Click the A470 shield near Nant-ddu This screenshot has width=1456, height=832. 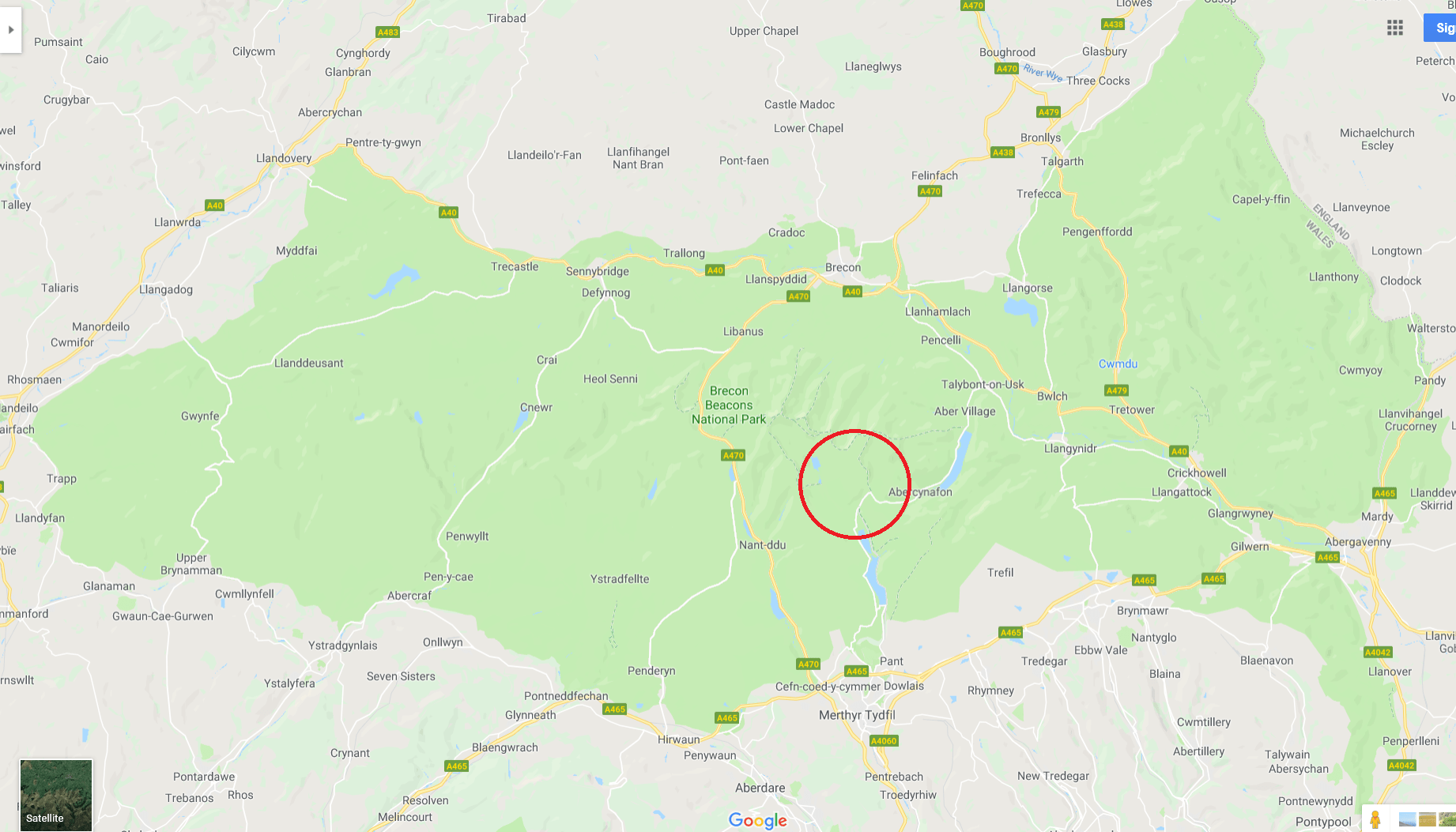734,455
